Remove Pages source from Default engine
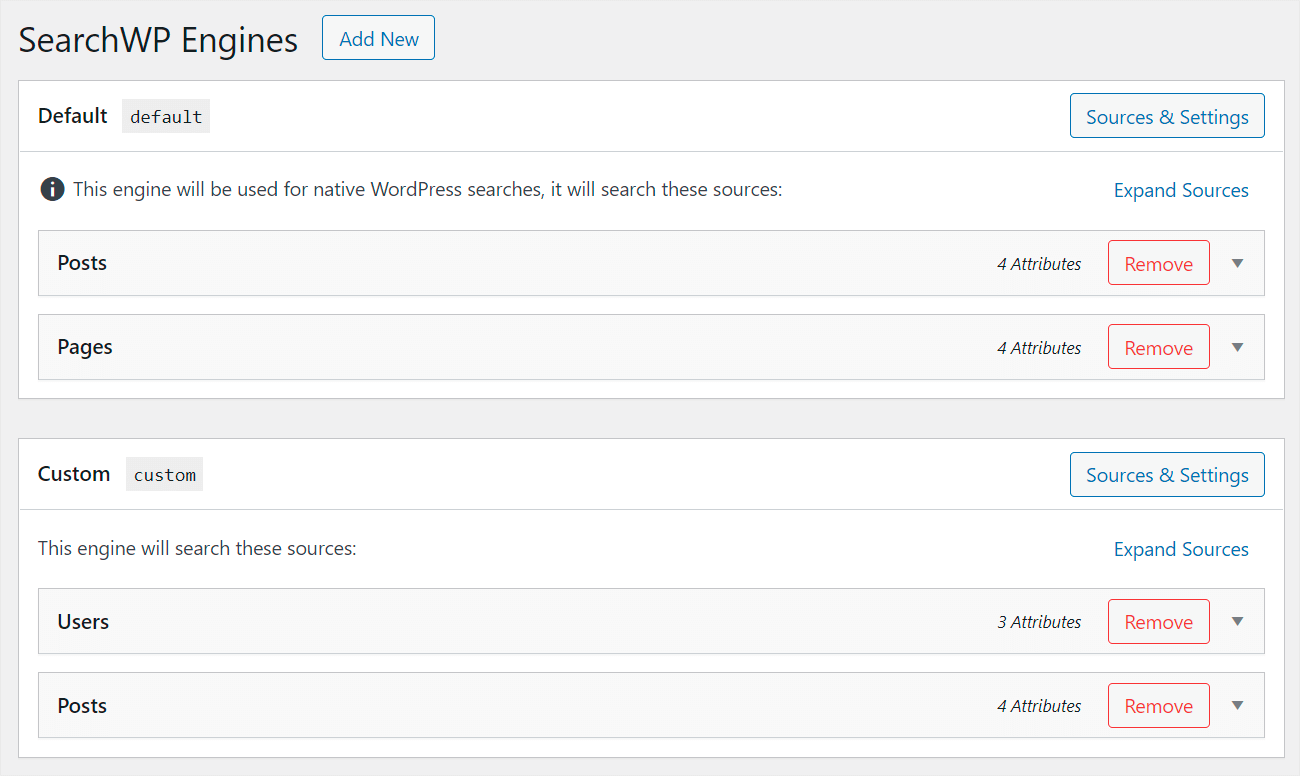The width and height of the screenshot is (1300, 776). tap(1158, 347)
